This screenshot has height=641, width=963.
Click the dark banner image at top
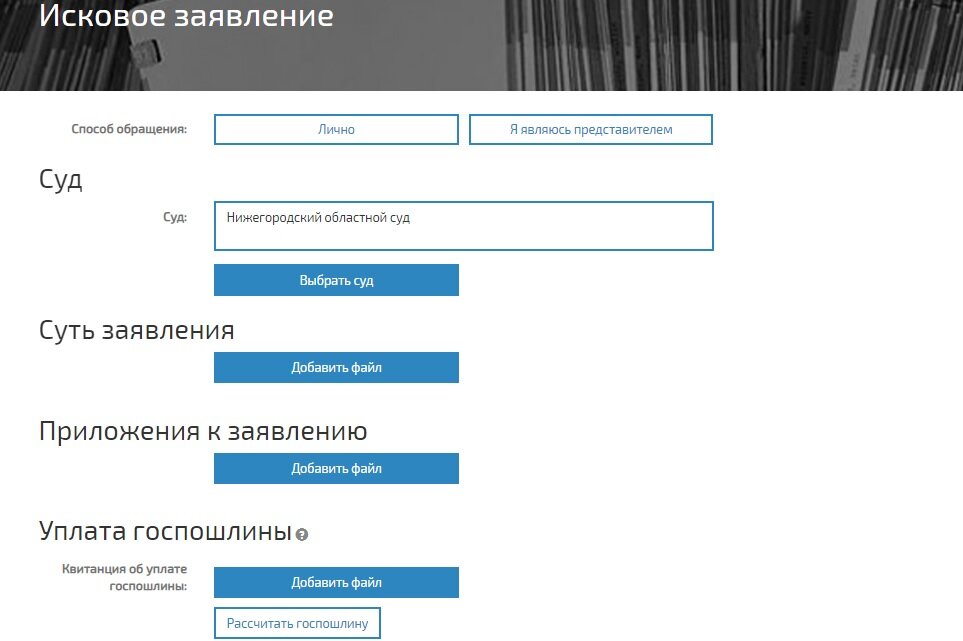(x=700, y=45)
